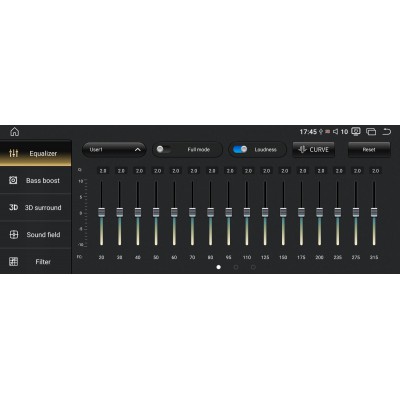Viewport: 400px width, 400px height.
Task: Switch to the second equalizer page dot
Action: tap(236, 267)
